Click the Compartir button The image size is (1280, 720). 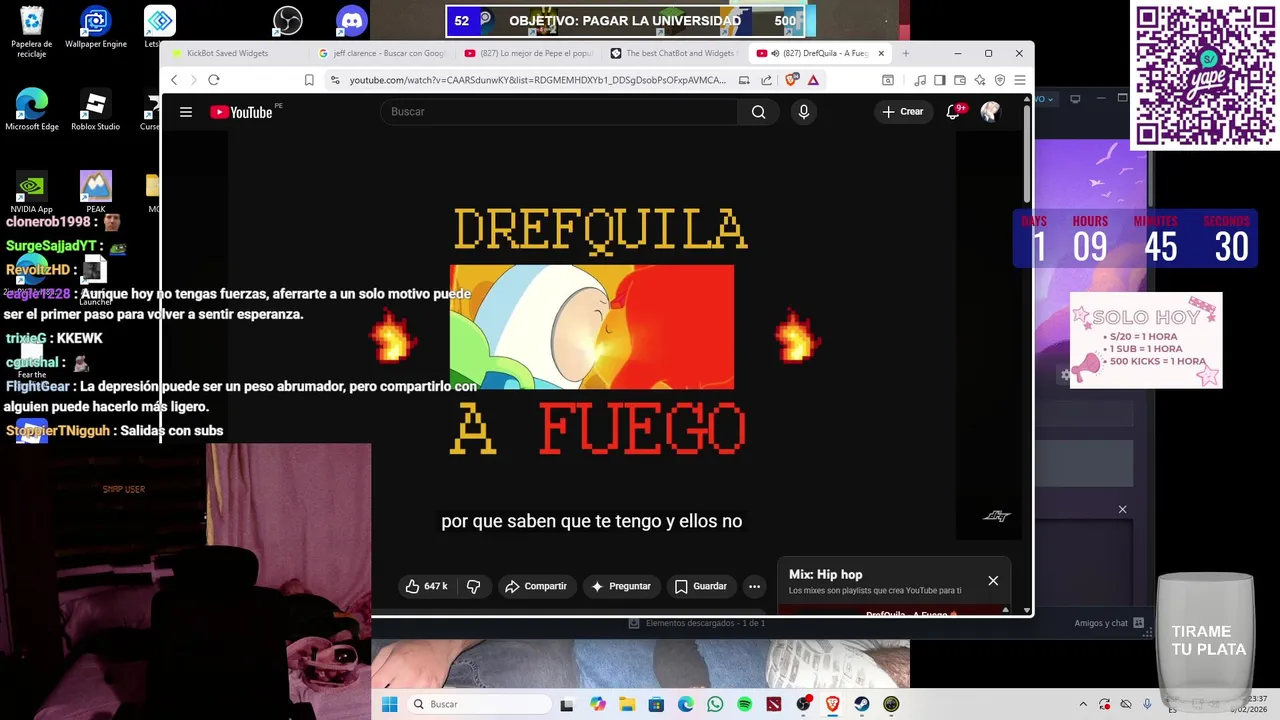(x=536, y=586)
